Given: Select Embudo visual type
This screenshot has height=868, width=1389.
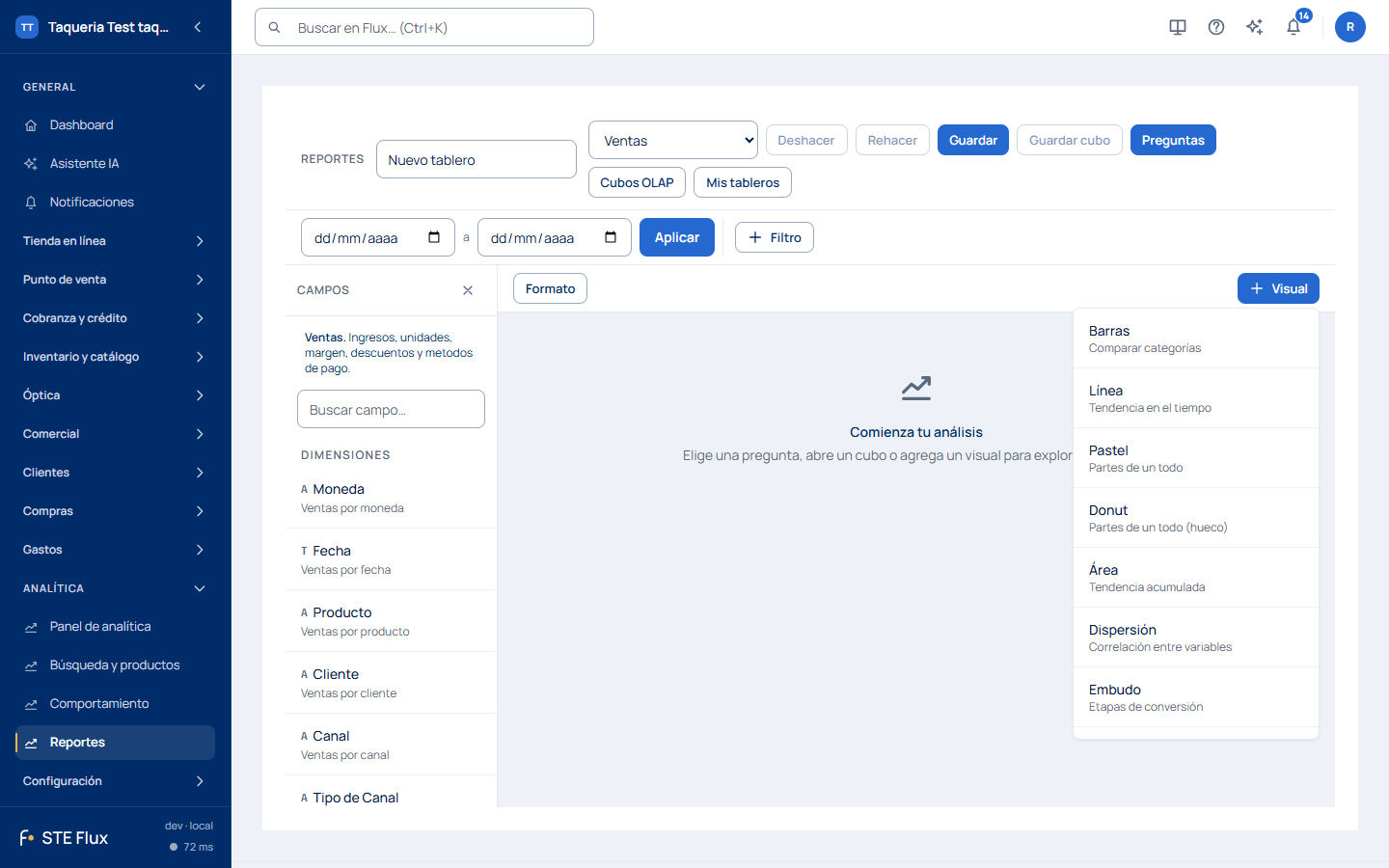Looking at the screenshot, I should (x=1196, y=697).
